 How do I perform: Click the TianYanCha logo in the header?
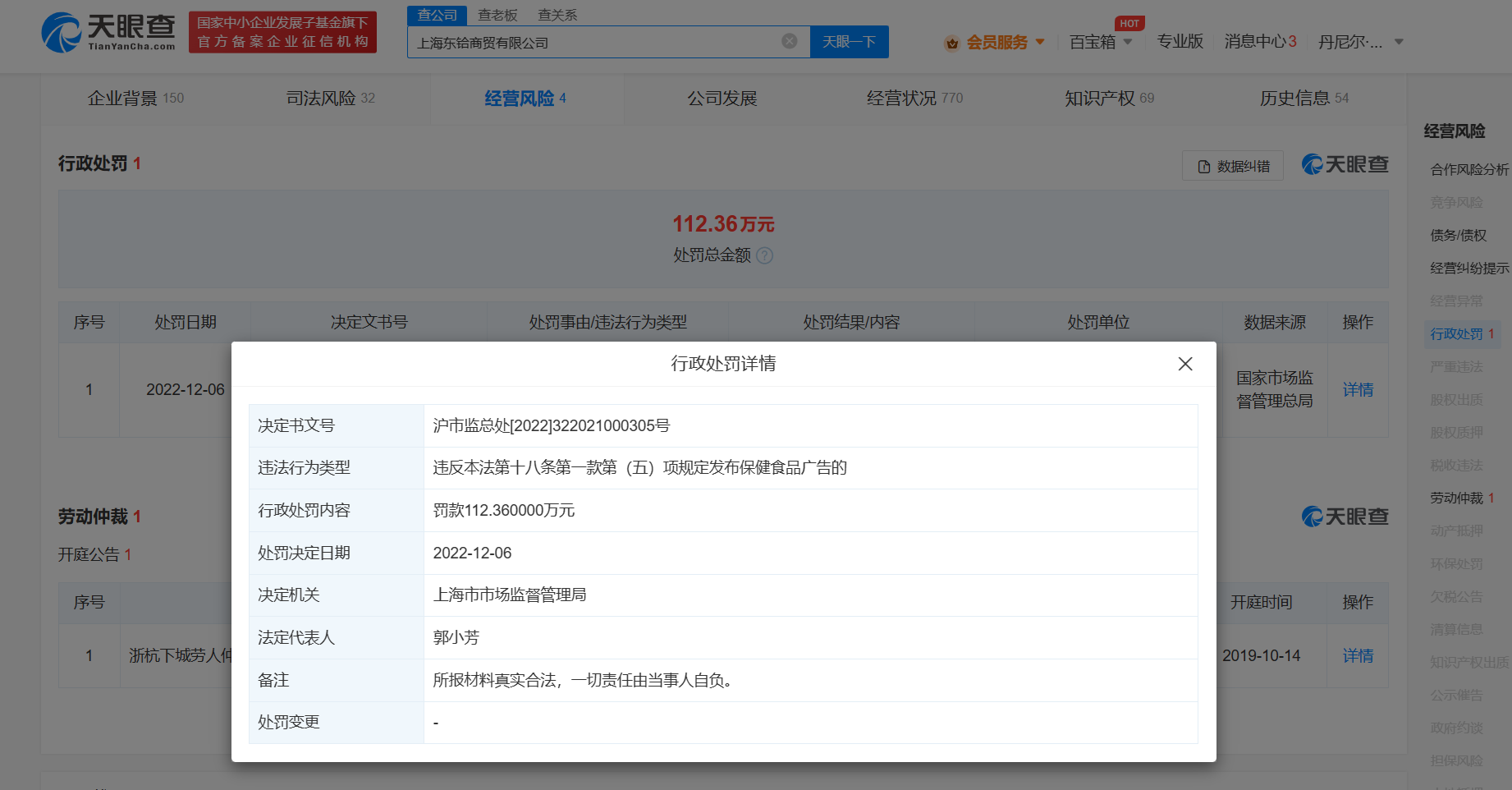tap(108, 32)
